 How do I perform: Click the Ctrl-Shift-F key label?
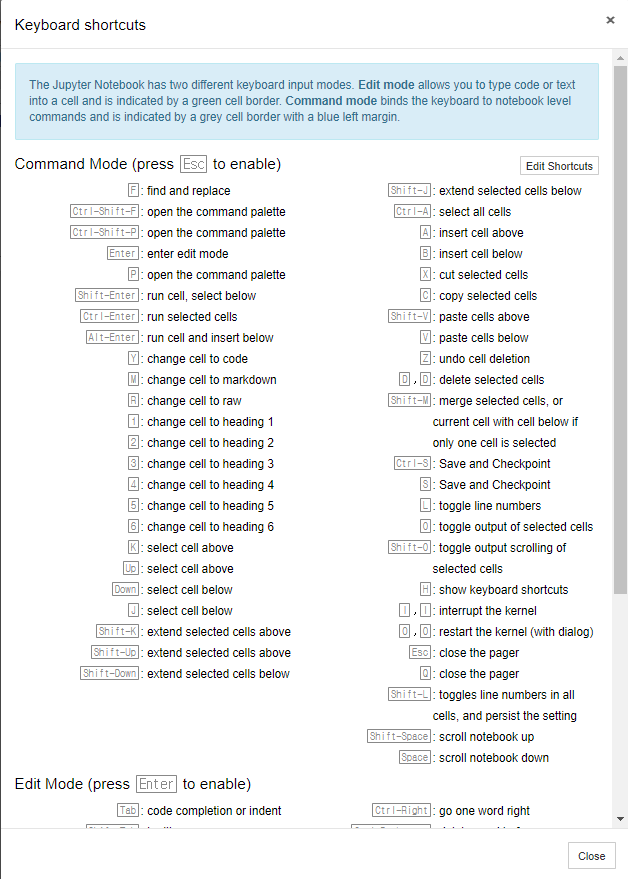105,211
